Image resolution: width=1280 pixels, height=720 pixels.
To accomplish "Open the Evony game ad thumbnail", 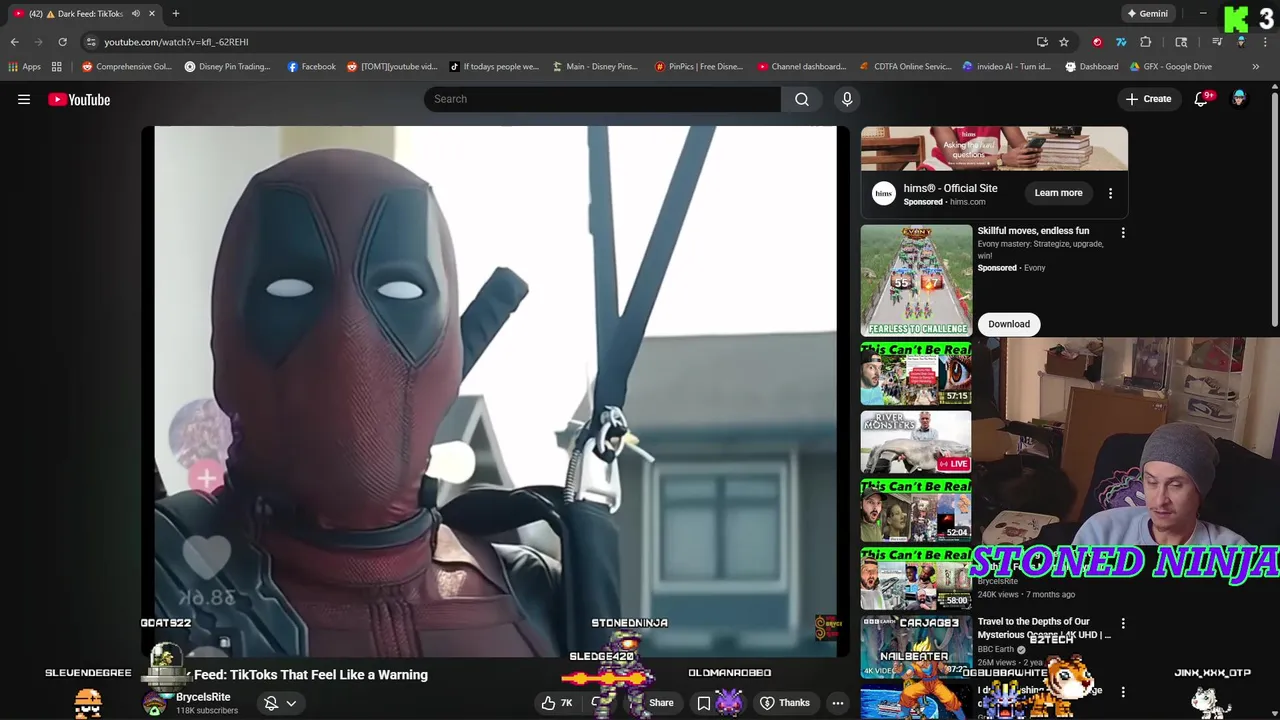I will [x=916, y=280].
